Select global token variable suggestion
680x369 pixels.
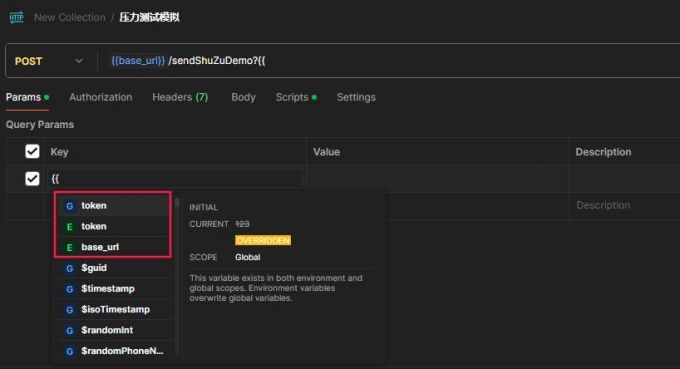(x=114, y=206)
